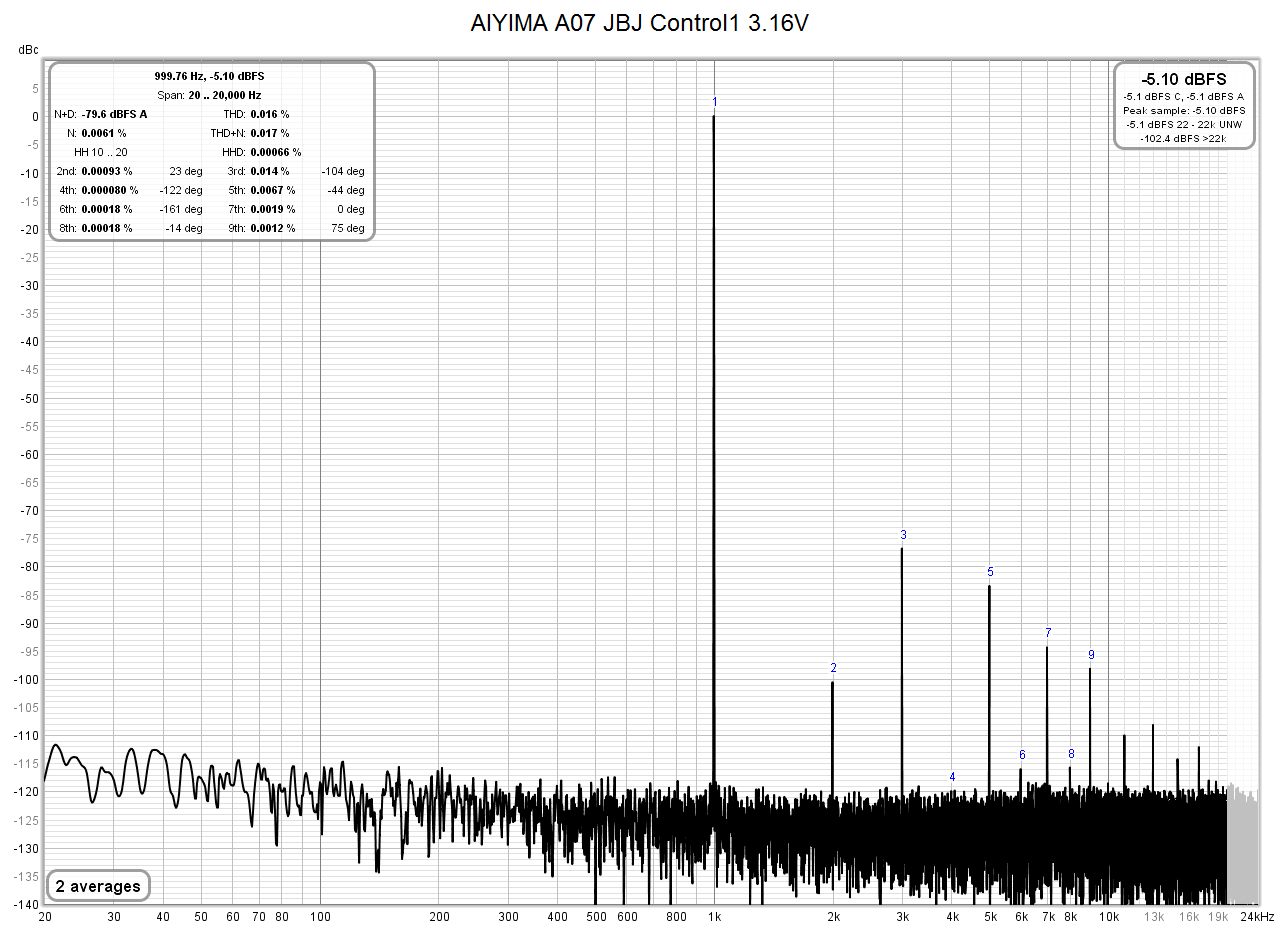The image size is (1280, 928).
Task: Click the dBc axis unit label
Action: pyautogui.click(x=27, y=49)
